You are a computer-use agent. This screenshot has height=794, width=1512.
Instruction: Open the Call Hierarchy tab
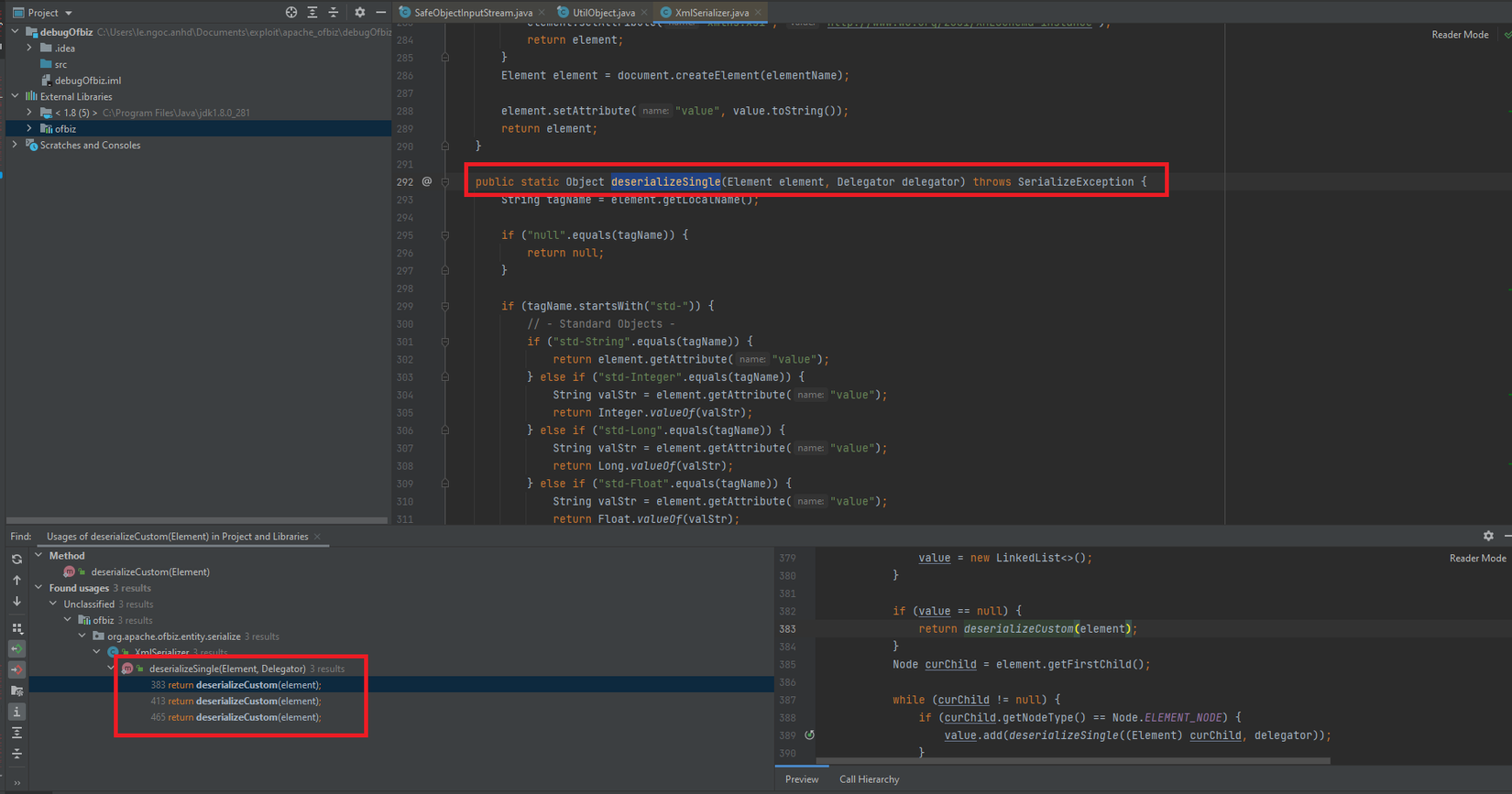tap(869, 779)
